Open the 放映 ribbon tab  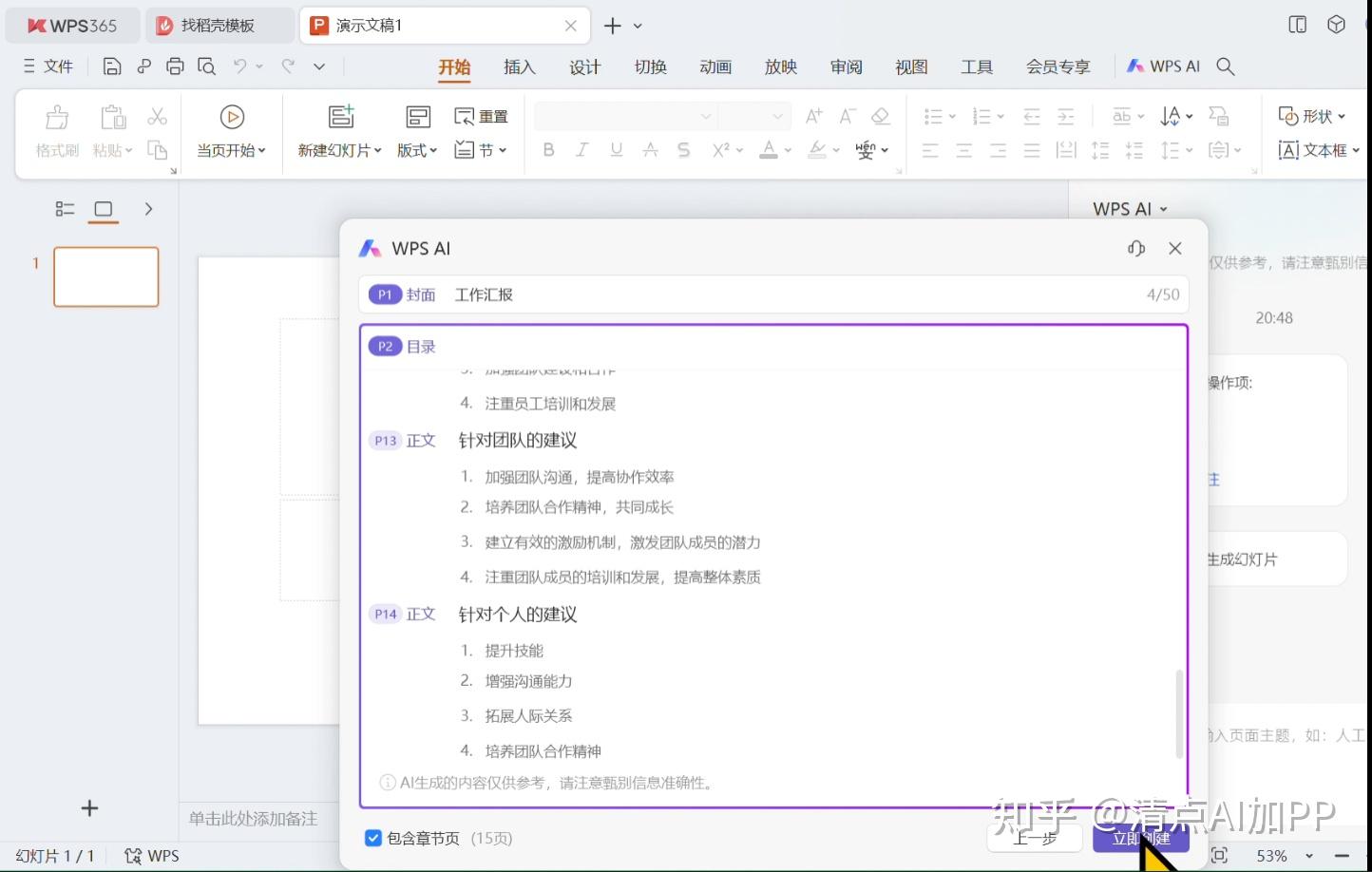[x=780, y=66]
